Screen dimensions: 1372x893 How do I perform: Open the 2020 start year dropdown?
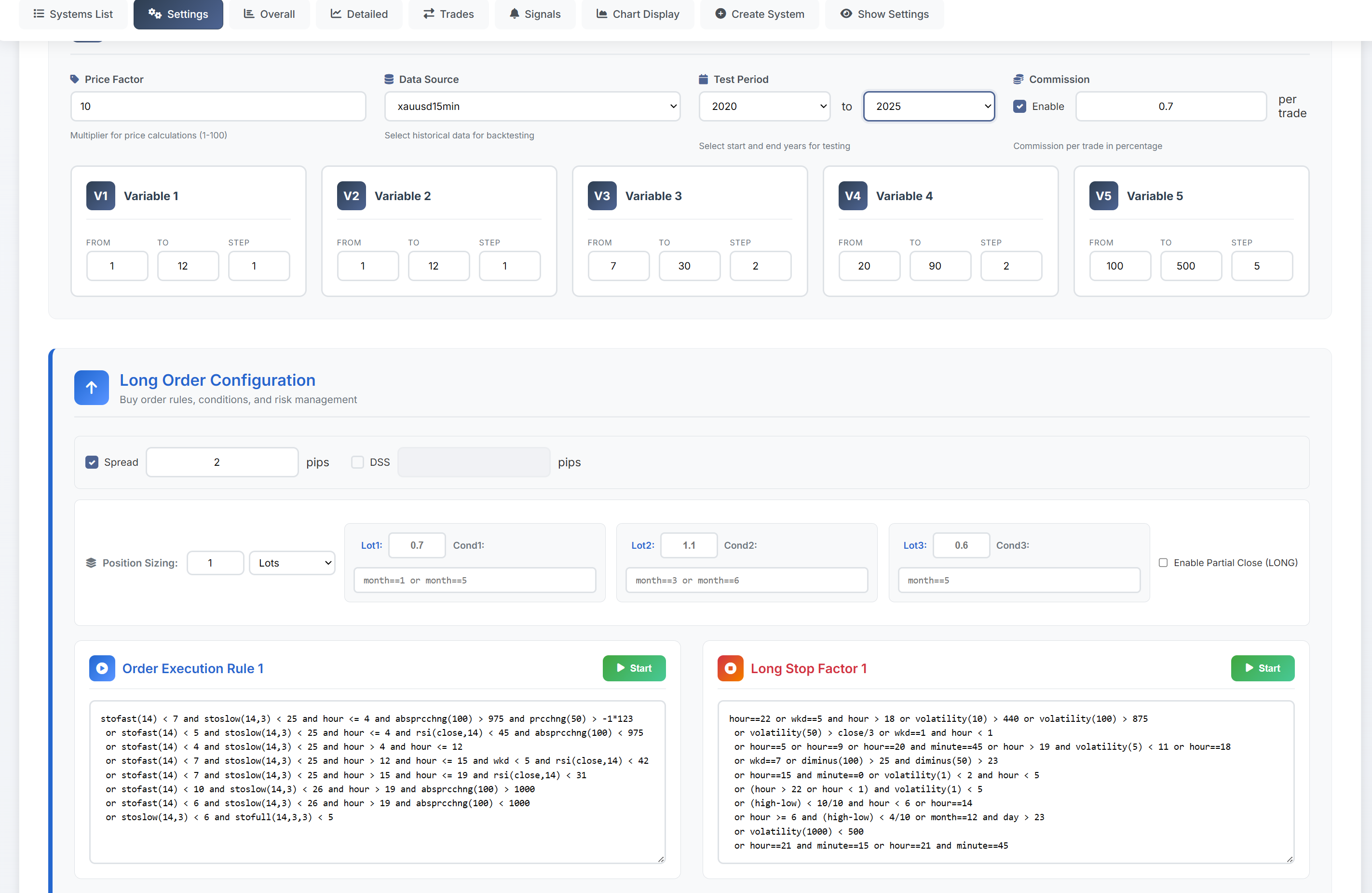(764, 106)
